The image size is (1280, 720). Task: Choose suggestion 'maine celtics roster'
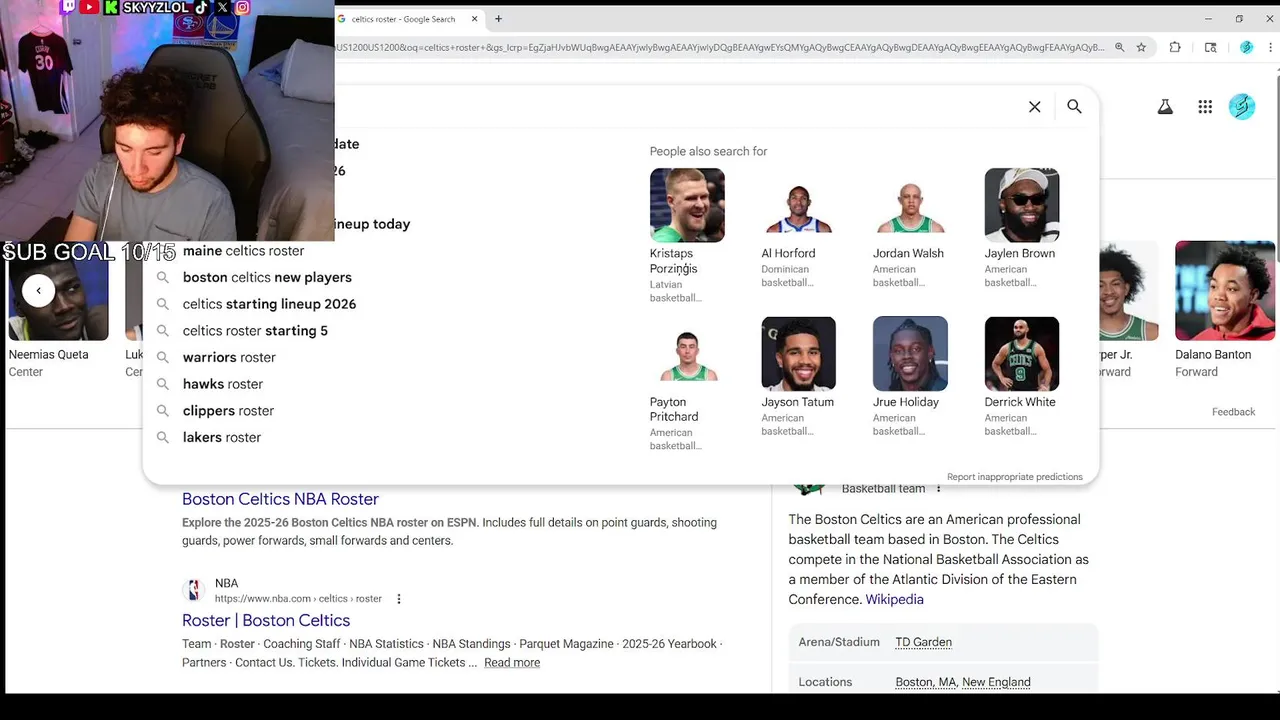coord(243,251)
